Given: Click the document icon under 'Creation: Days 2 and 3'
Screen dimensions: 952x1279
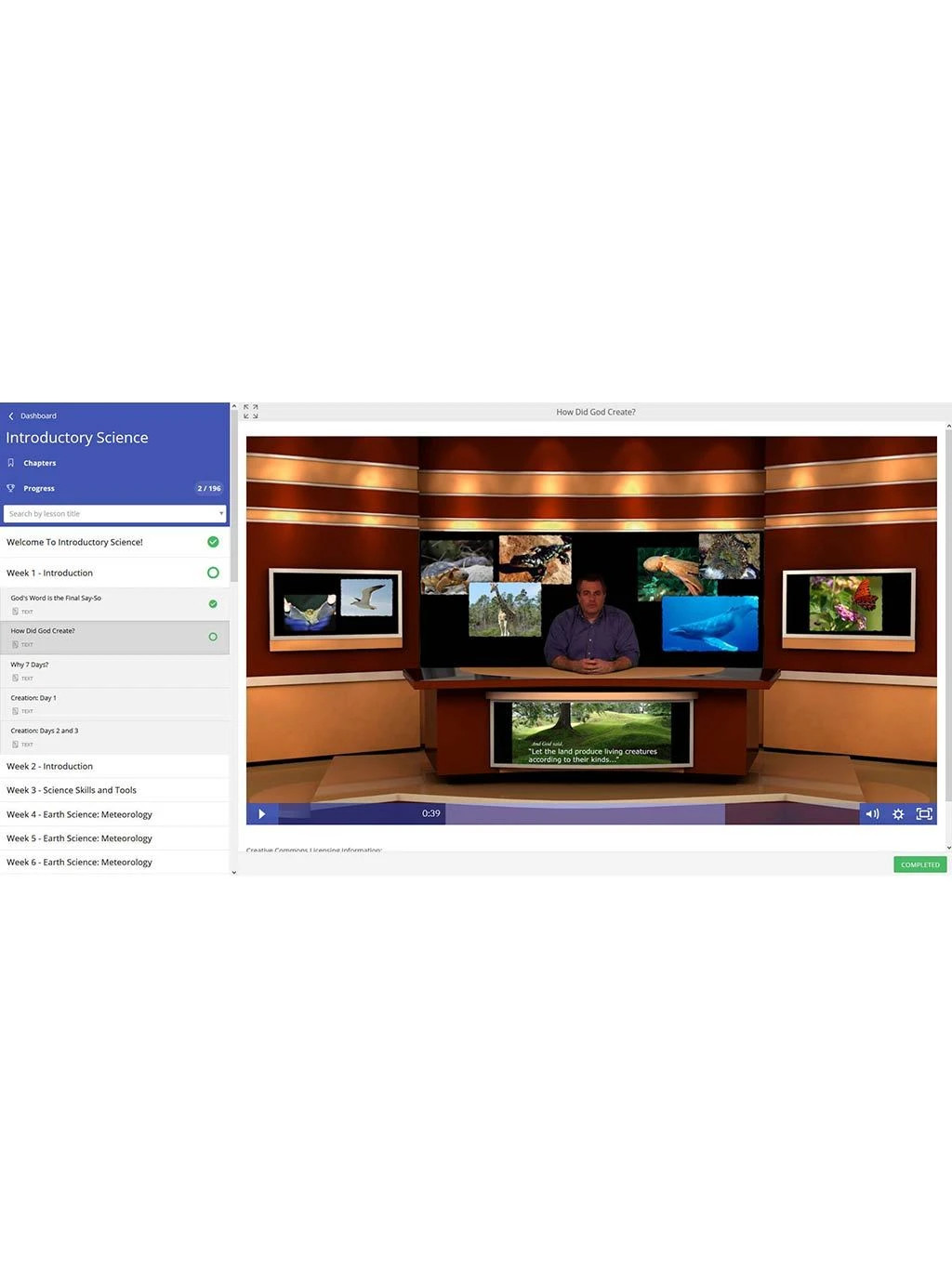Looking at the screenshot, I should coord(15,745).
